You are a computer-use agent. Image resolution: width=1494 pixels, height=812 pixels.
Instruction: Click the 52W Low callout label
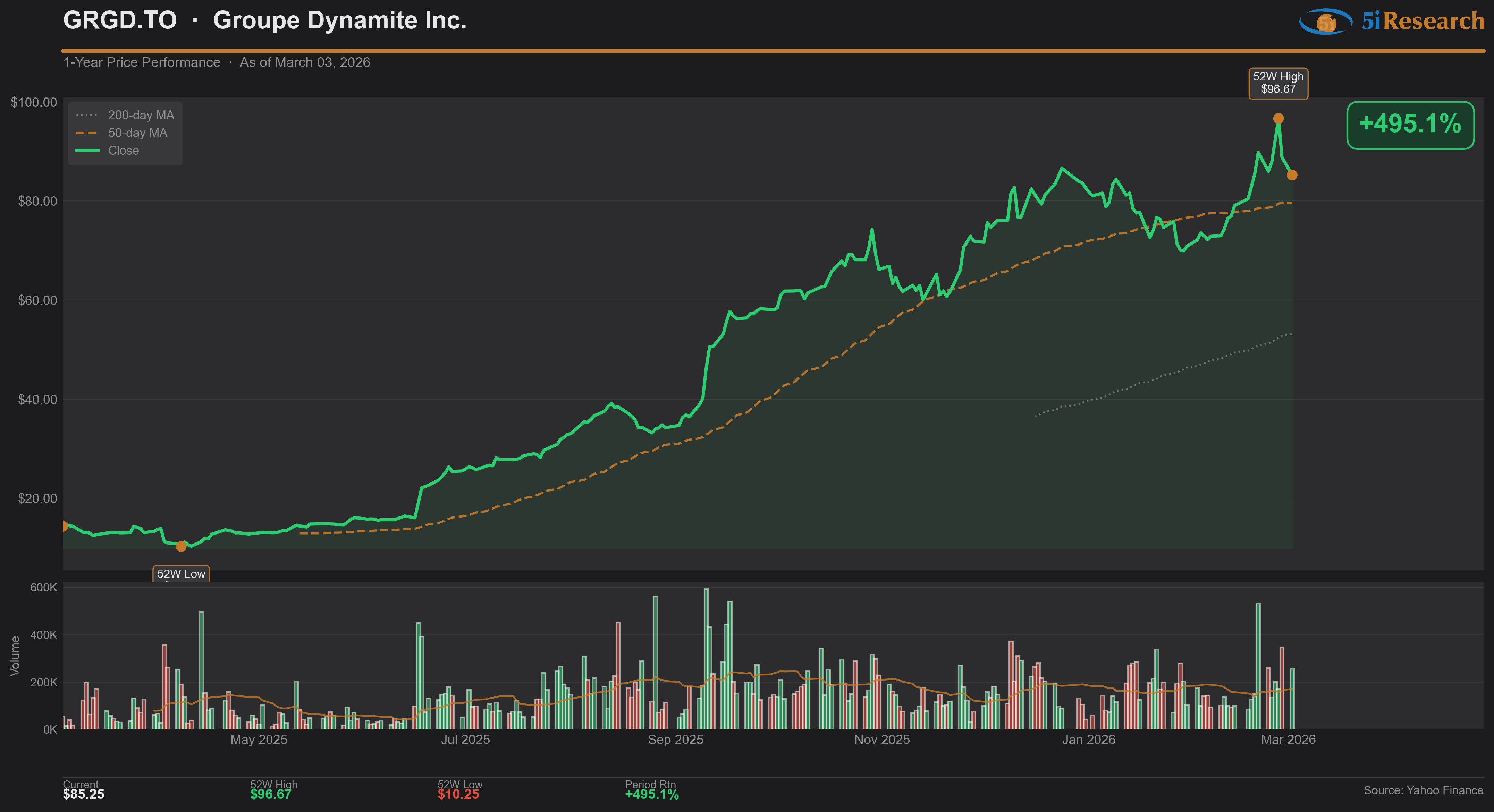point(181,574)
